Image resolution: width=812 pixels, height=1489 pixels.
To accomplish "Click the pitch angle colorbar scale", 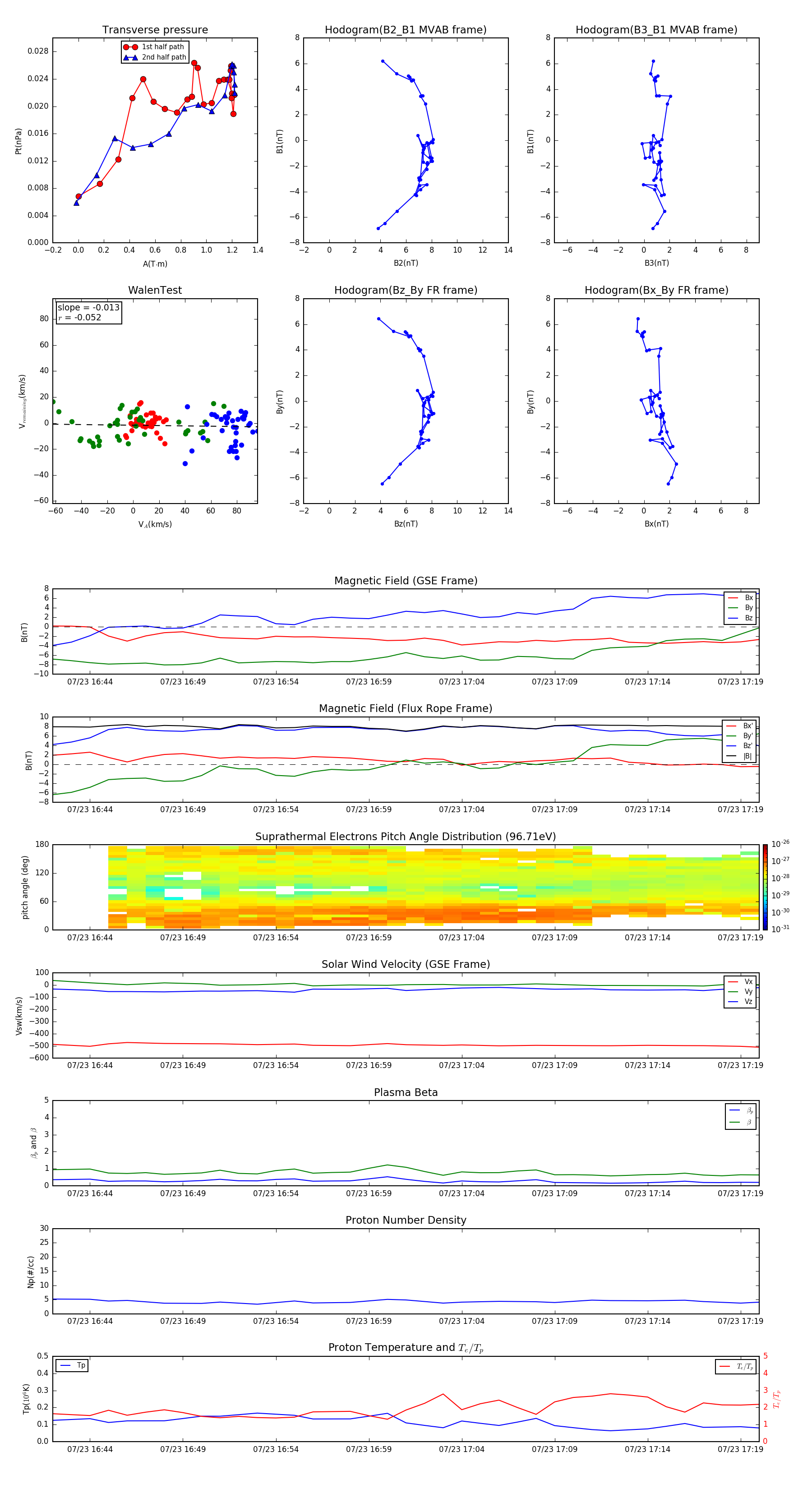I will pyautogui.click(x=765, y=887).
